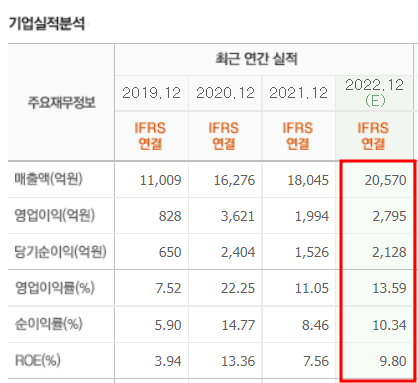
Task: Click the 순이익률(%) row label
Action: (x=48, y=324)
